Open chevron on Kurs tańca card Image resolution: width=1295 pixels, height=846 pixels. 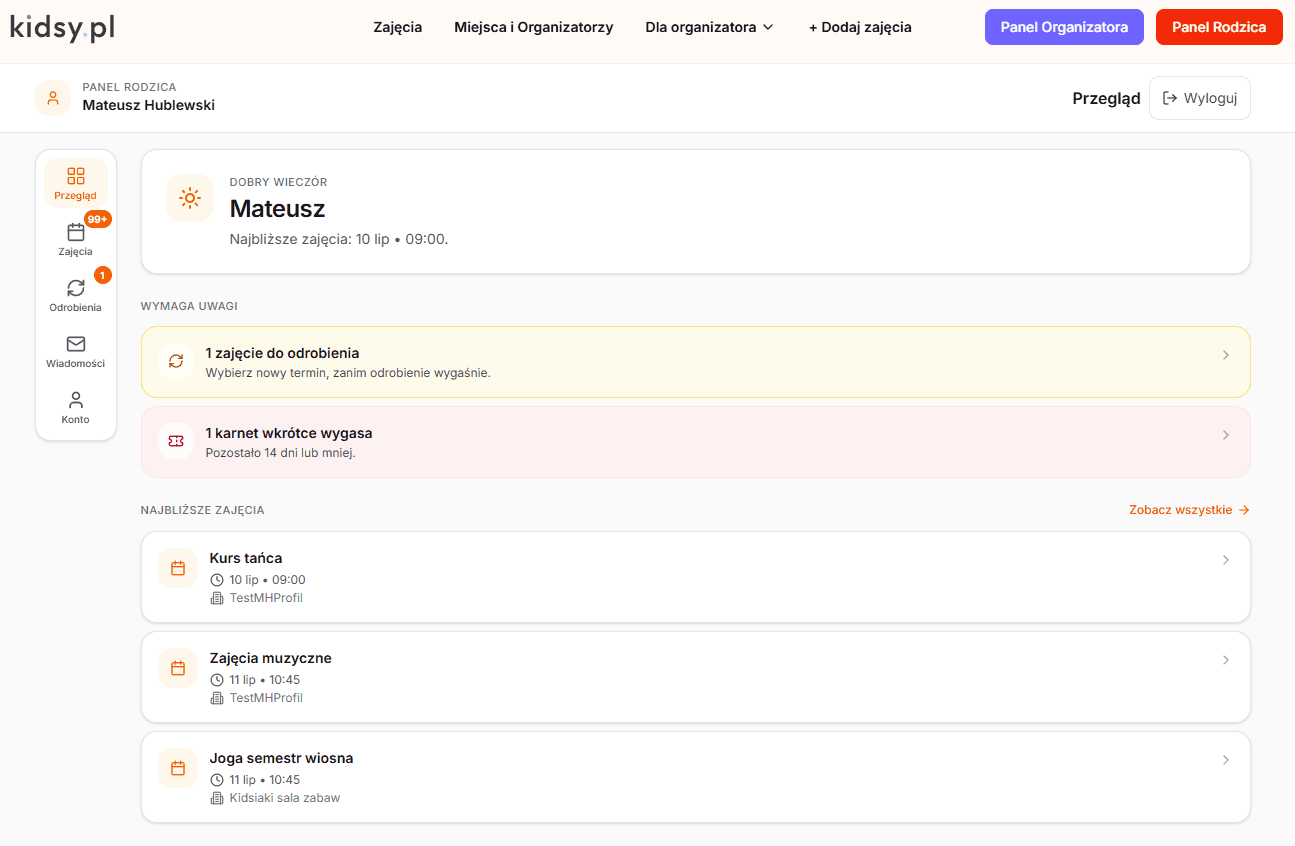[1226, 560]
